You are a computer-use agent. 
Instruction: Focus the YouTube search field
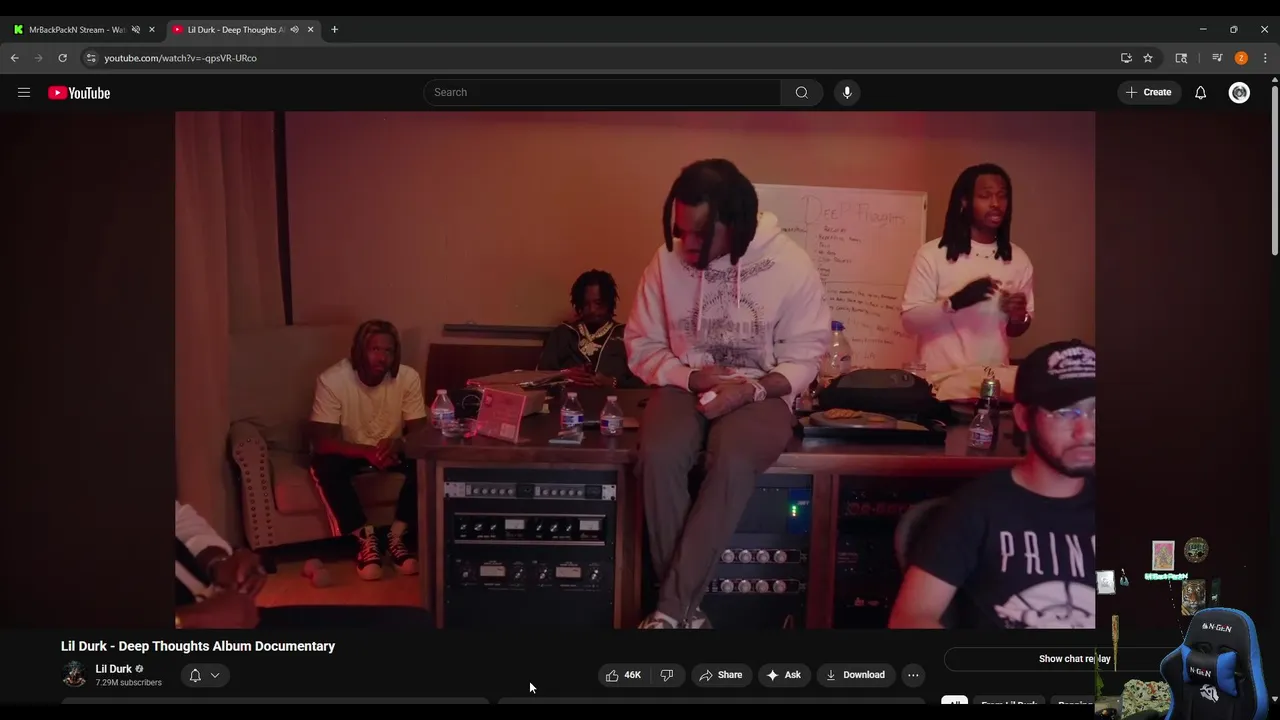pos(602,92)
